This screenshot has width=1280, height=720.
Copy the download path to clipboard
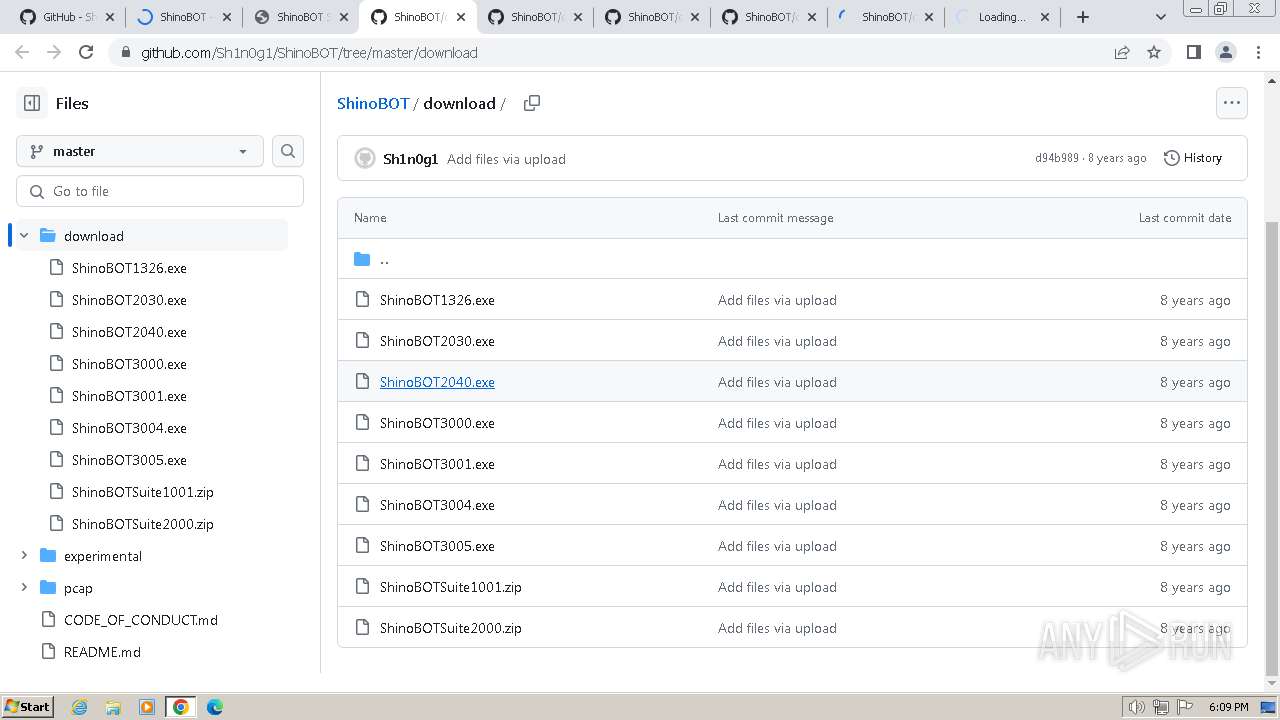[532, 103]
